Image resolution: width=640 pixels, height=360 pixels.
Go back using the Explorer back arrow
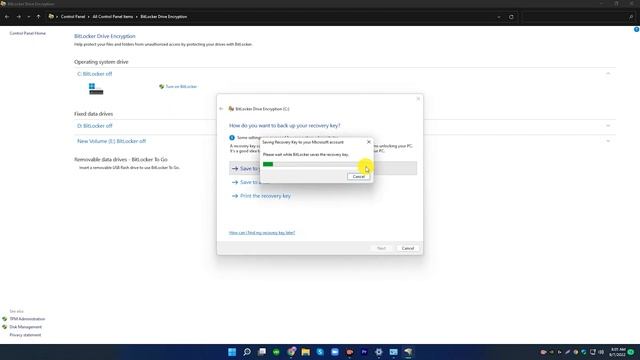pyautogui.click(x=7, y=17)
